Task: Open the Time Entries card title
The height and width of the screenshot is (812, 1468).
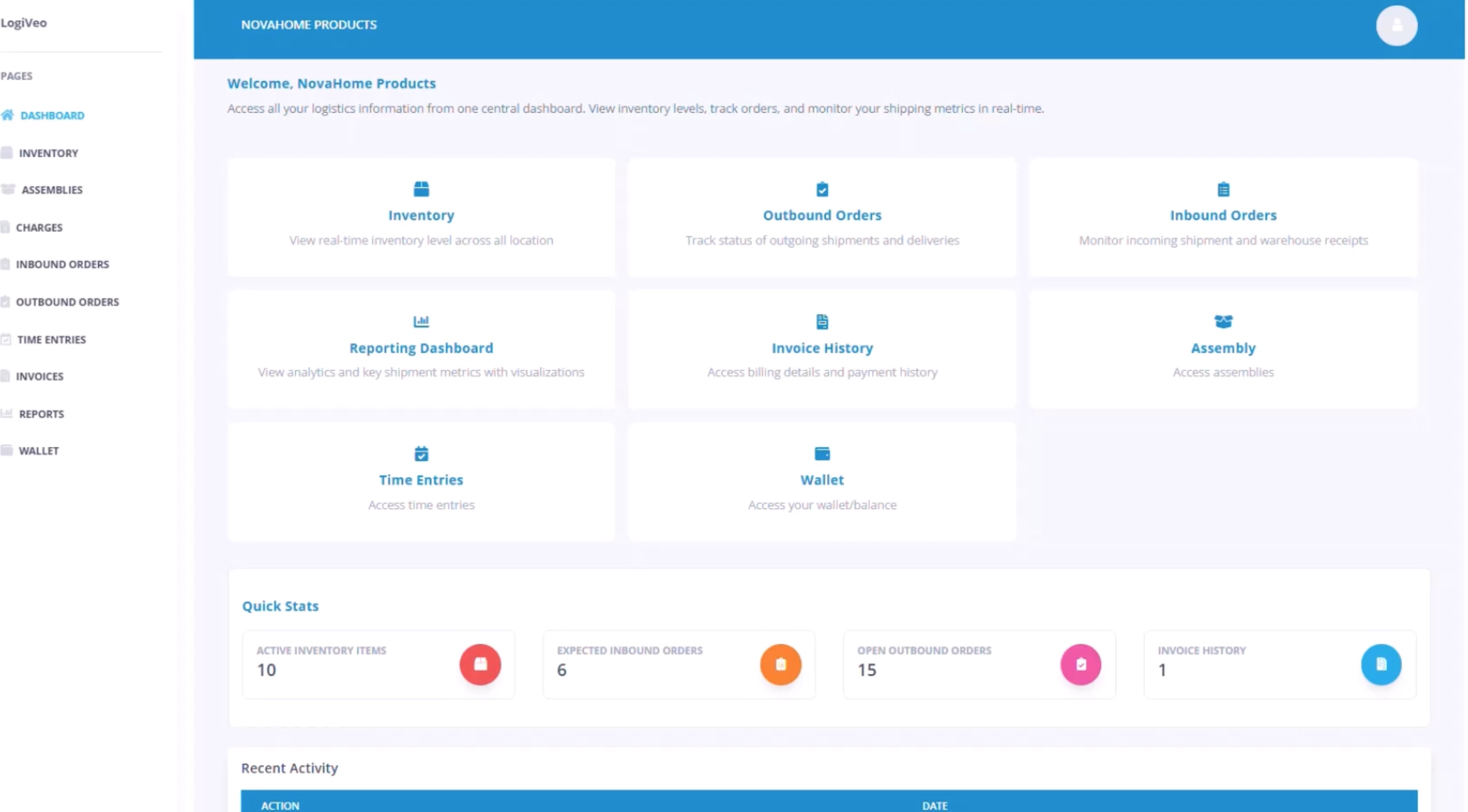Action: pyautogui.click(x=421, y=479)
